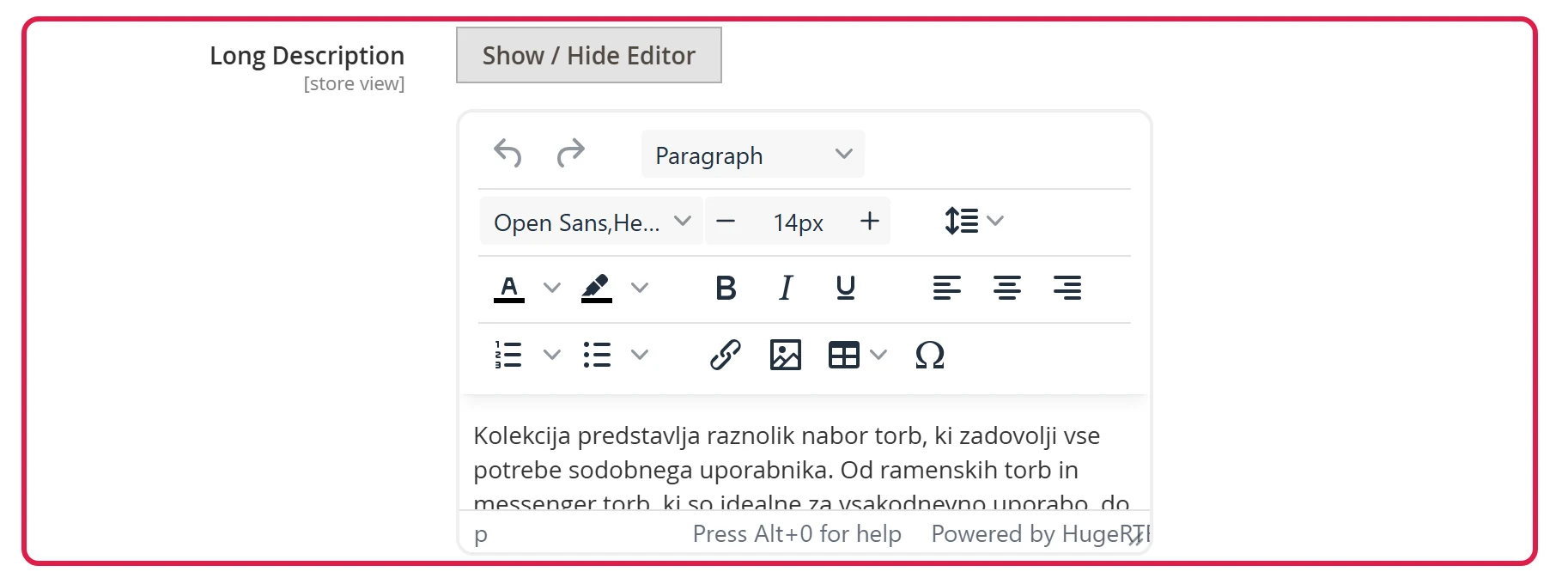Open the table insert menu

click(857, 355)
